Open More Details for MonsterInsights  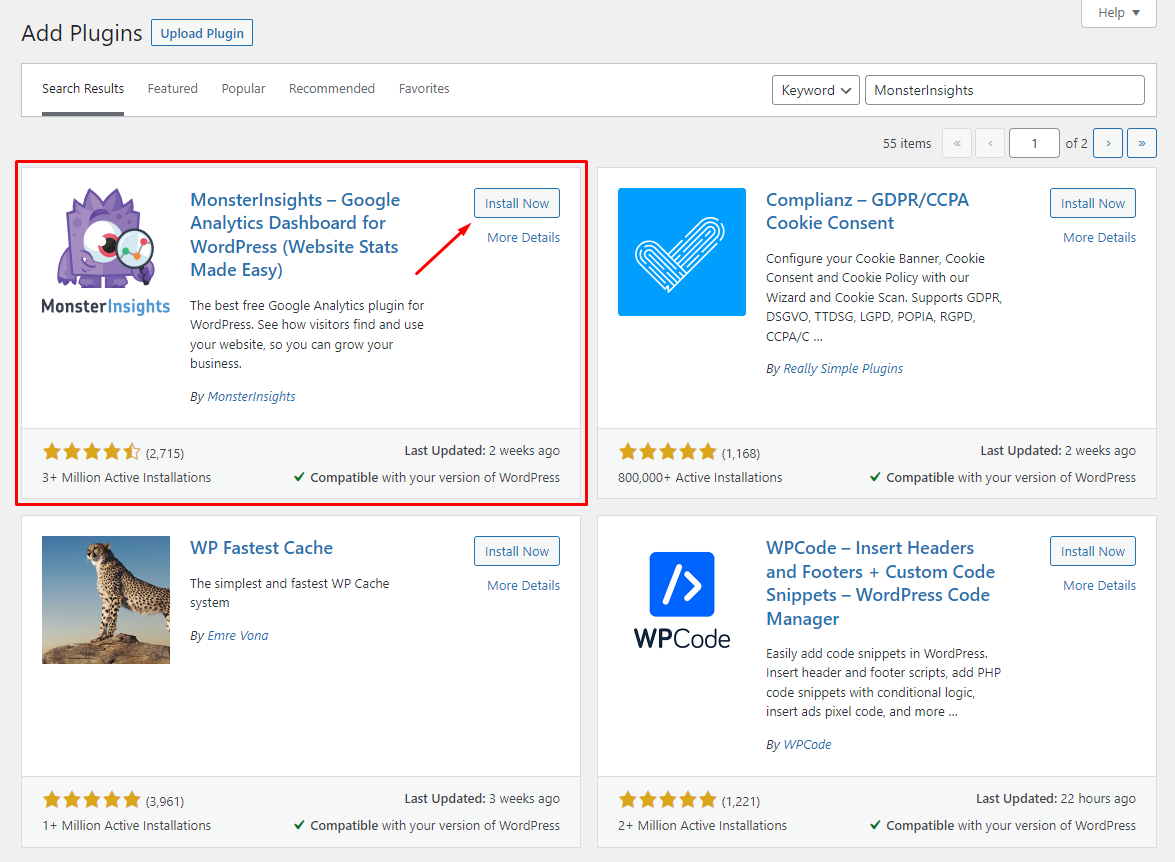(x=523, y=238)
